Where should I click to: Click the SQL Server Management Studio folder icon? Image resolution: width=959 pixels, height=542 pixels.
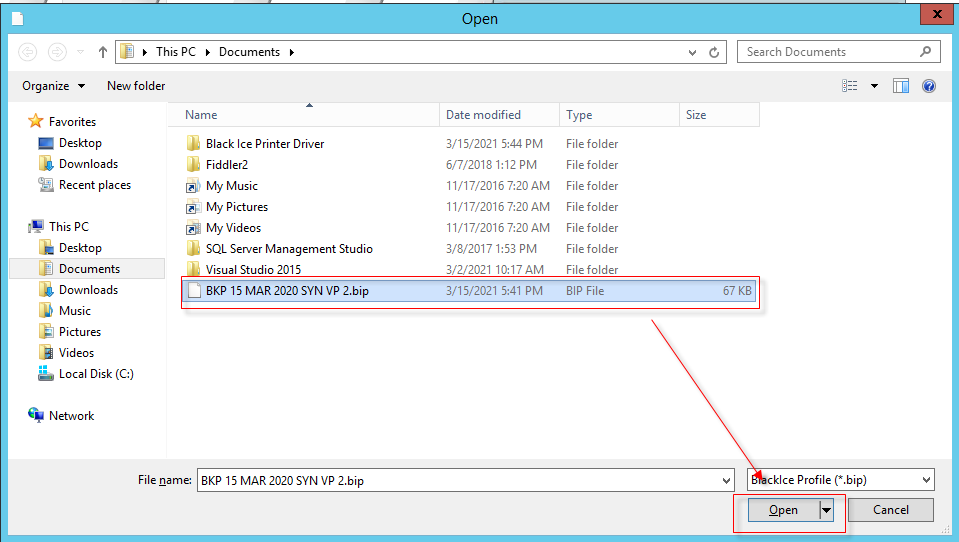(x=193, y=248)
